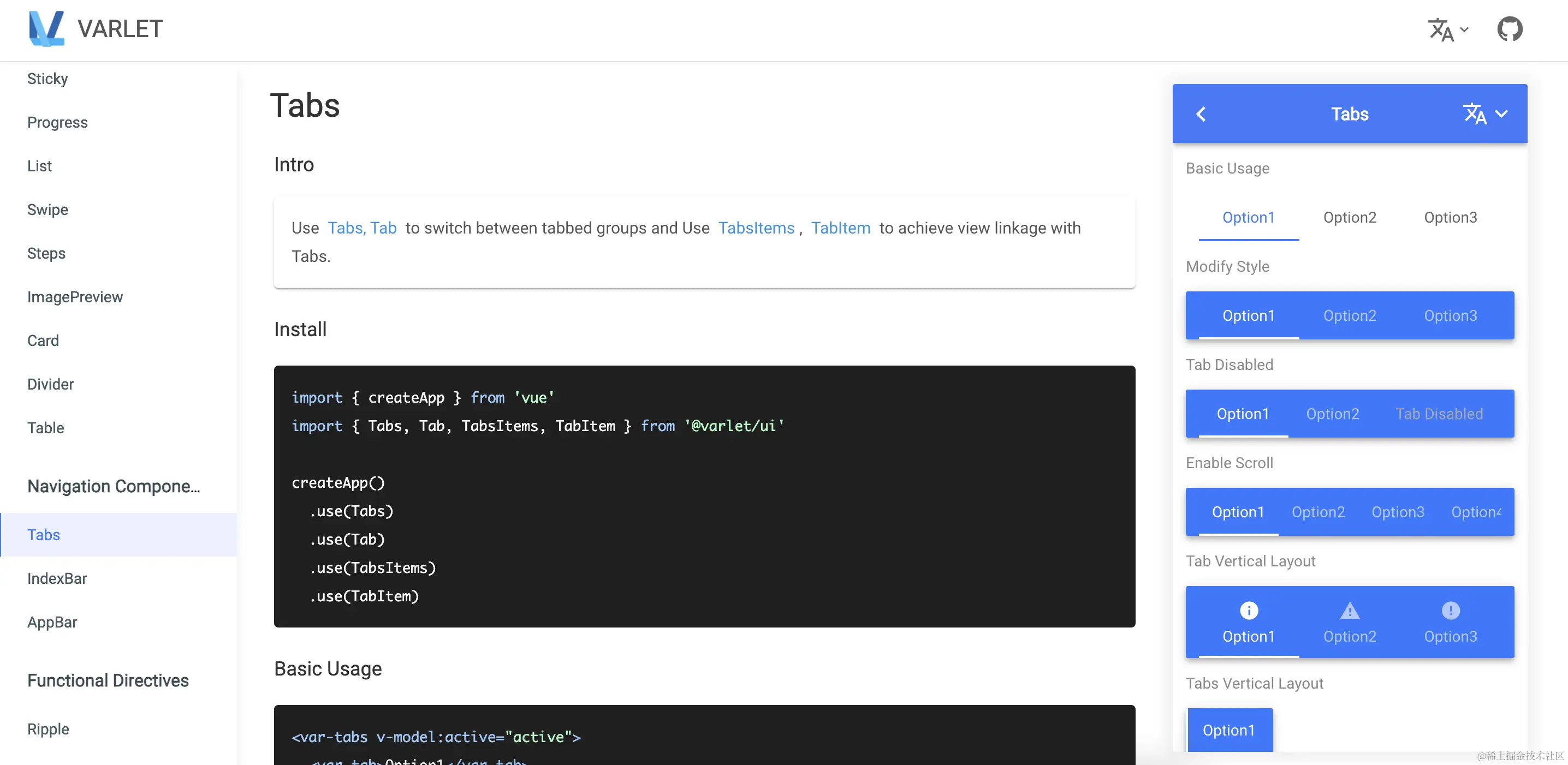Select the warning triangle icon tab
The height and width of the screenshot is (765, 1568).
click(1350, 610)
